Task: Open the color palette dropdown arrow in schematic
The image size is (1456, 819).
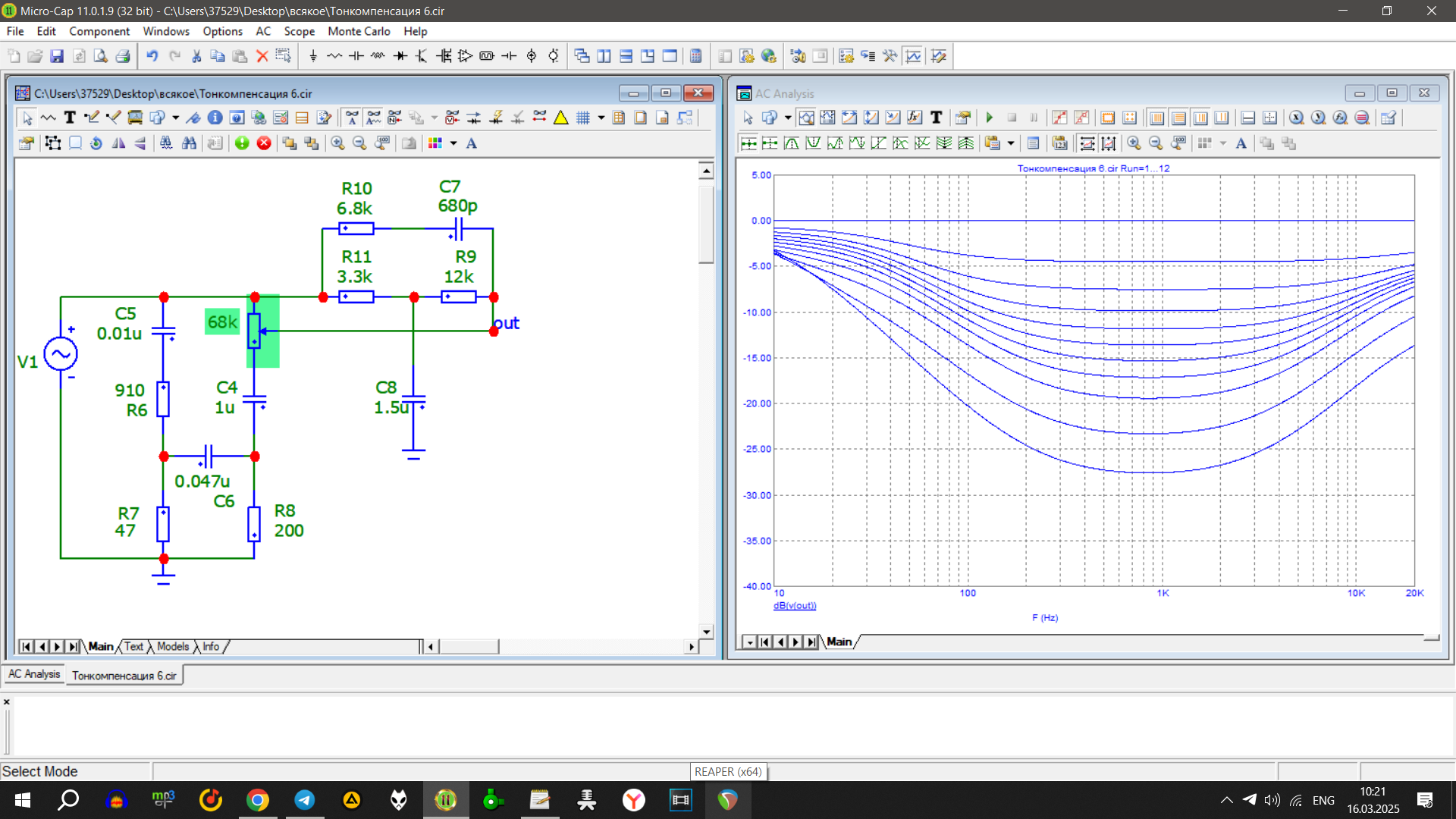Action: click(453, 143)
